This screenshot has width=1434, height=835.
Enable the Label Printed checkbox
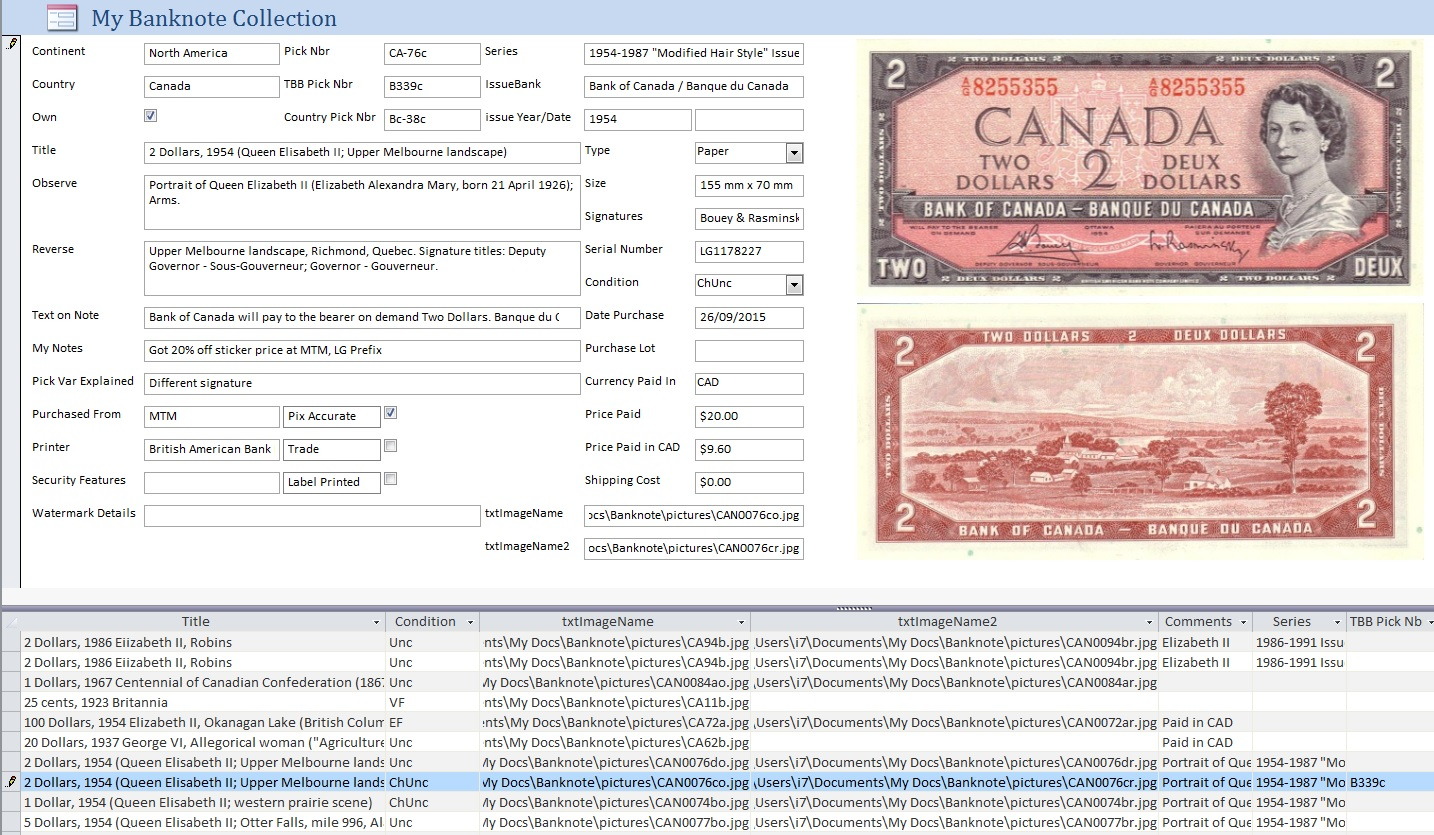click(x=391, y=479)
